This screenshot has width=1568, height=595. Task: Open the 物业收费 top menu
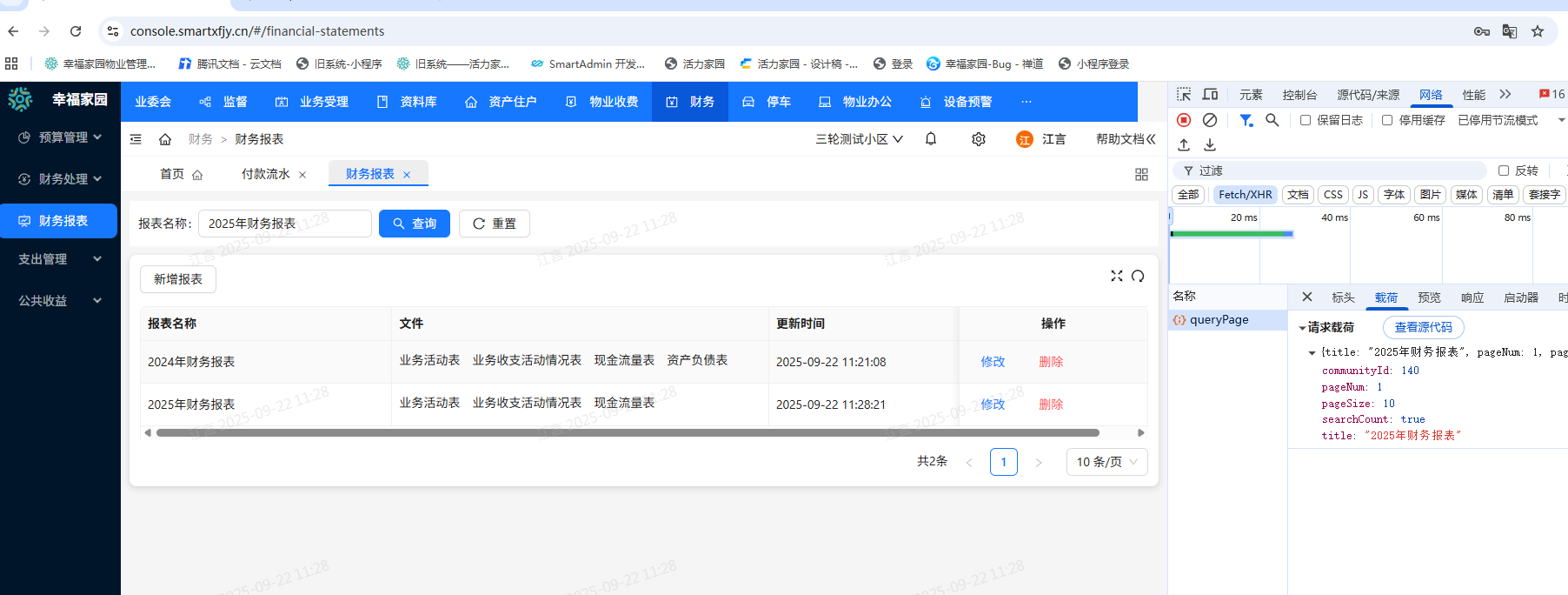602,102
